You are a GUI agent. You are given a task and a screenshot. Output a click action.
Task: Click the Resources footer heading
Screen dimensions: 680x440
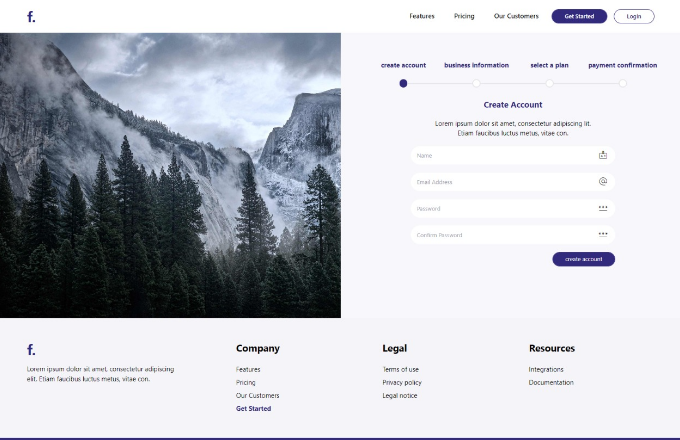pos(552,349)
